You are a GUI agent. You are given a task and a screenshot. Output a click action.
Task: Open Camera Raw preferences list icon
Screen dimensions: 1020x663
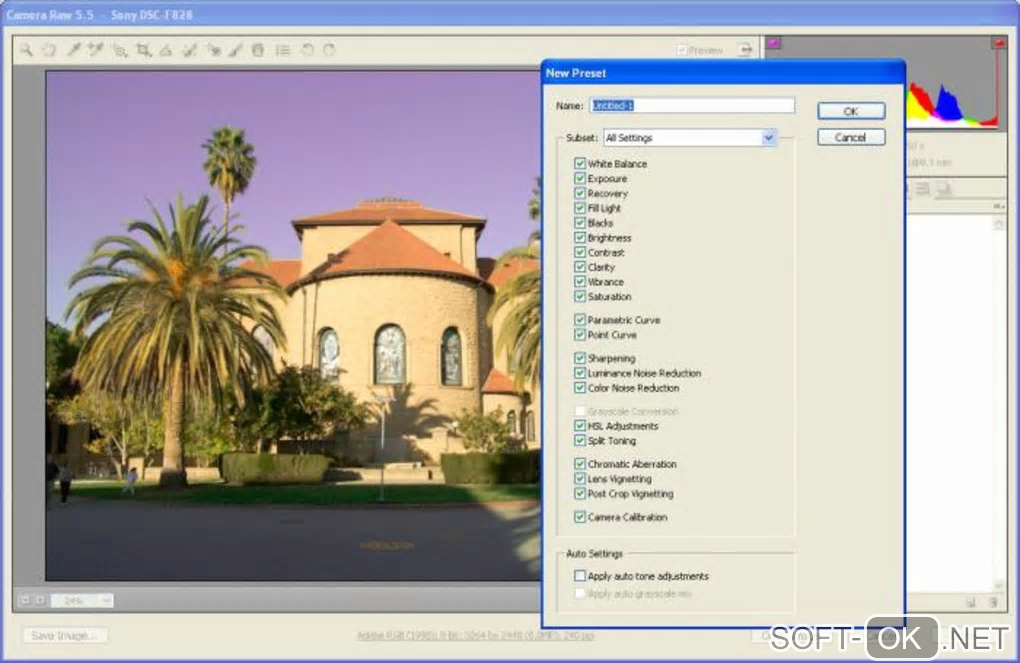coord(282,49)
